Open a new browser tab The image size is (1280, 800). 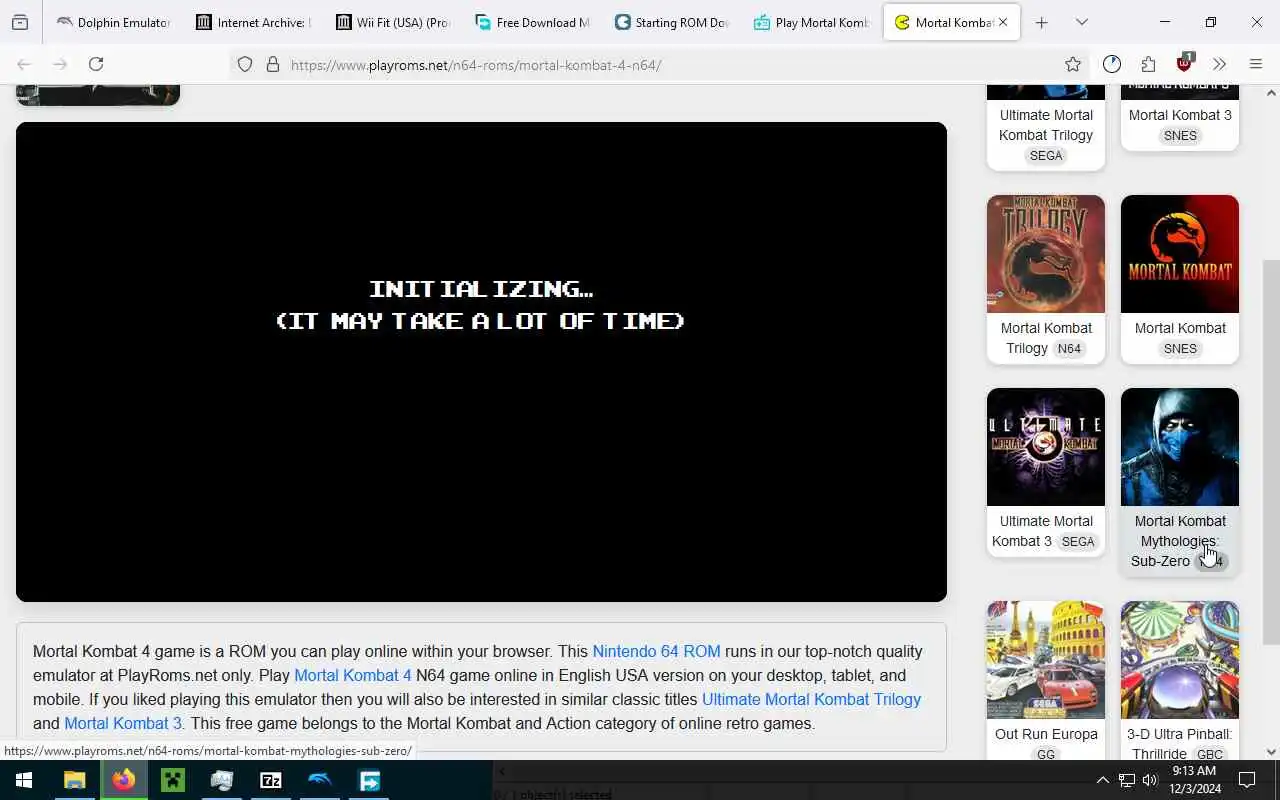pos(1041,22)
